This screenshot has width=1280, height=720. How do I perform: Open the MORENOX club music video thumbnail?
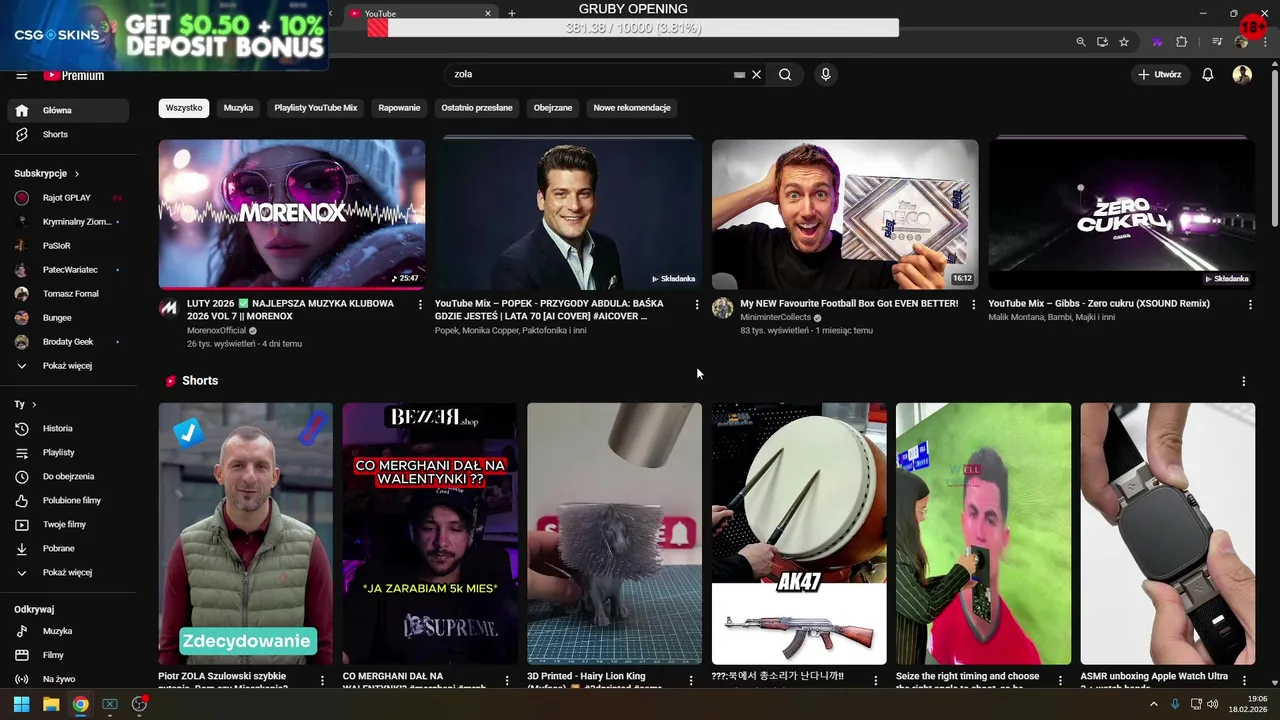[x=292, y=214]
